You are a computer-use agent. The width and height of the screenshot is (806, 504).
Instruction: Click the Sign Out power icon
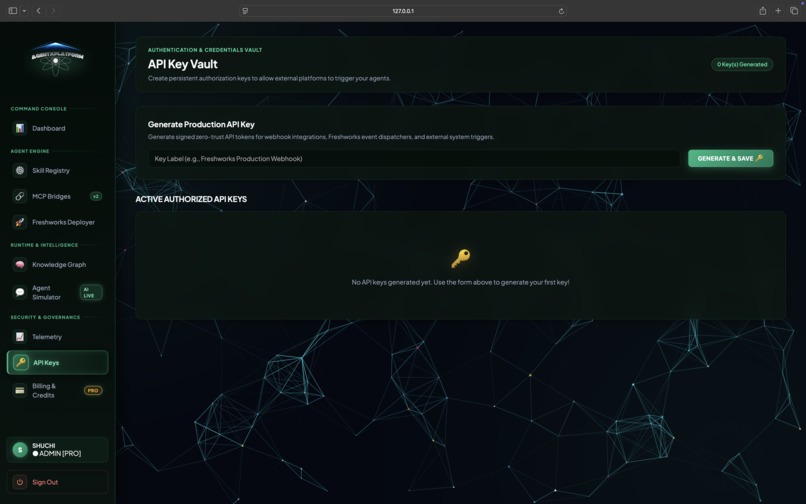(x=20, y=482)
